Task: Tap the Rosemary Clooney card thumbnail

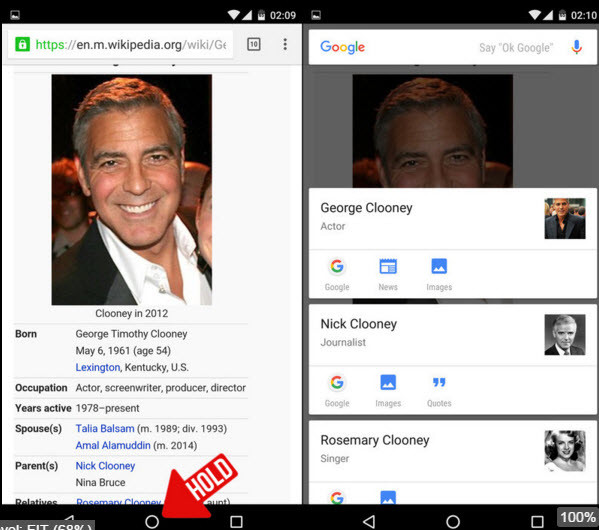Action: coord(565,451)
